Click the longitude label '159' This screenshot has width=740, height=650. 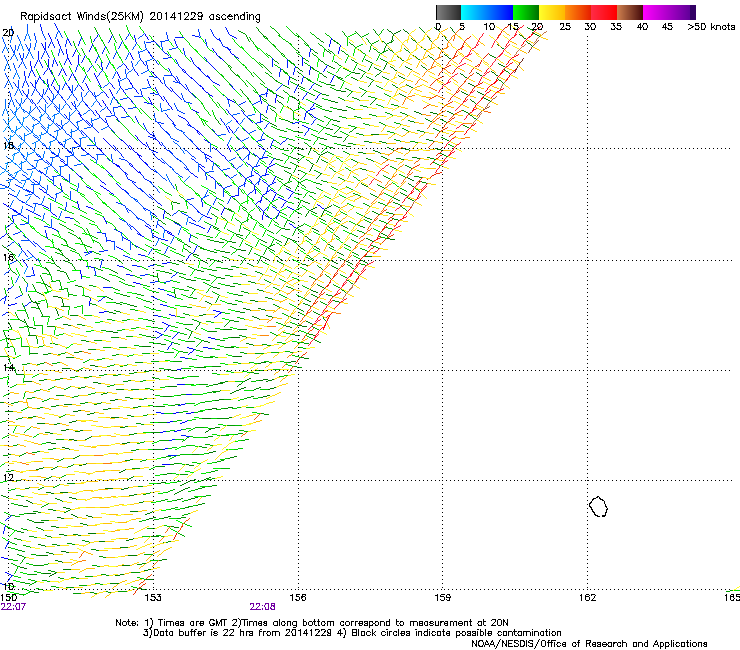(443, 598)
